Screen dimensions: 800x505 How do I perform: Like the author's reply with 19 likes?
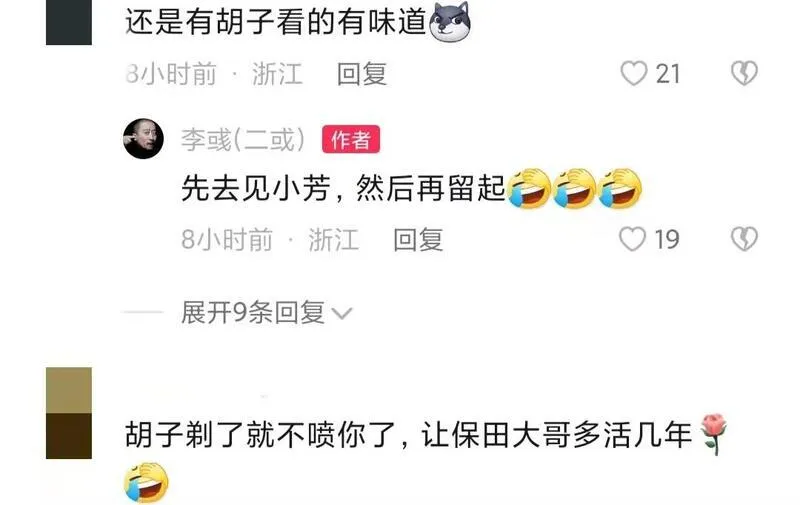pyautogui.click(x=633, y=239)
